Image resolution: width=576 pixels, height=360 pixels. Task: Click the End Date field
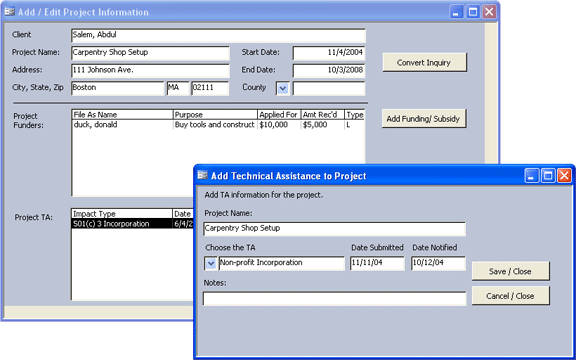[x=329, y=70]
